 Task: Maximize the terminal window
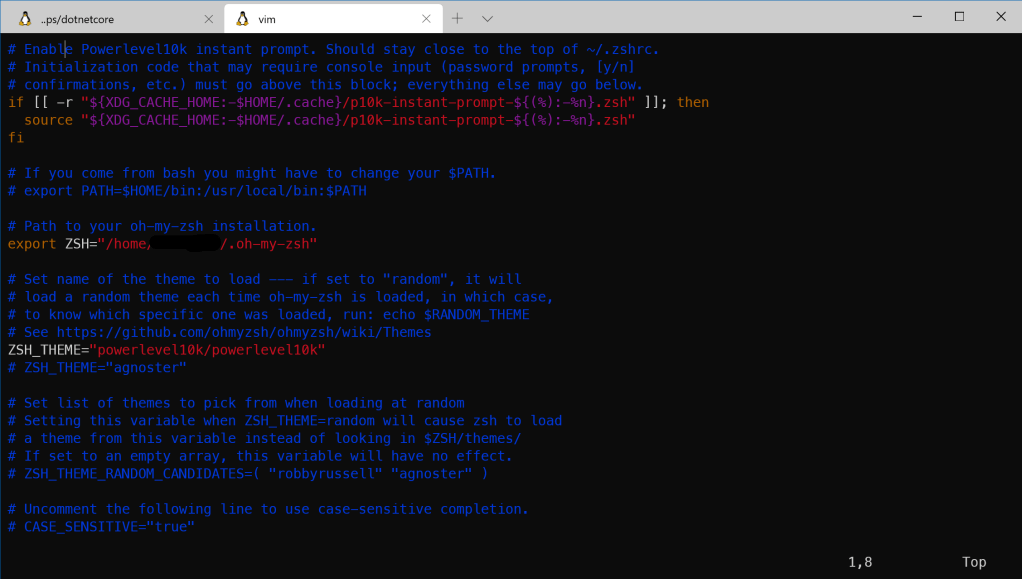[959, 16]
